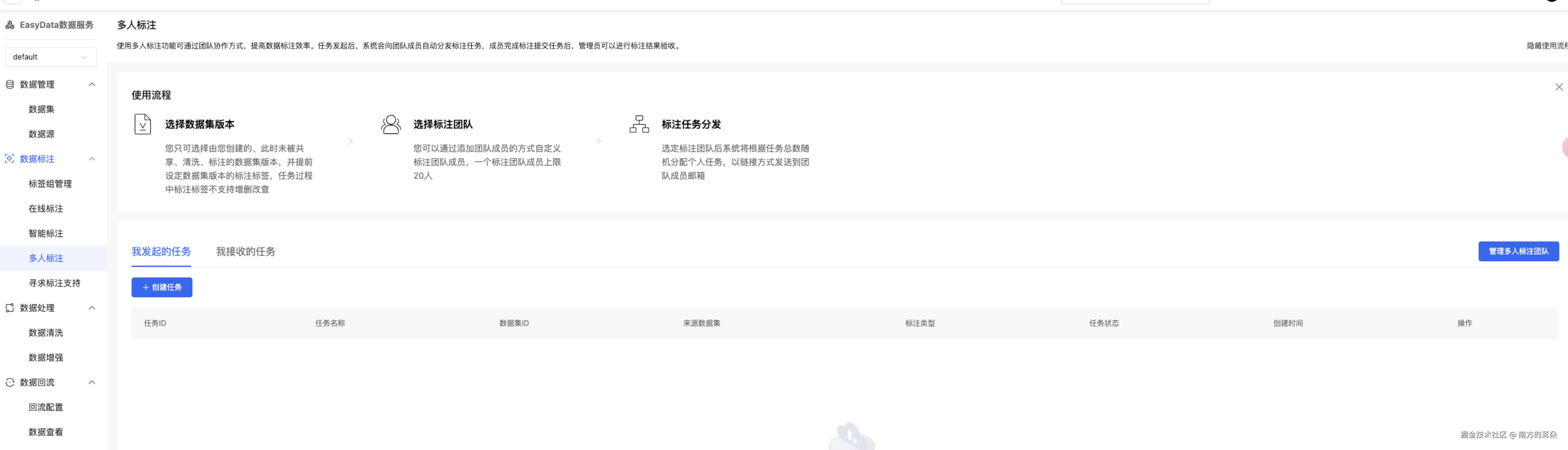Click the EasyData logo icon
The width and height of the screenshot is (1568, 450).
(10, 25)
